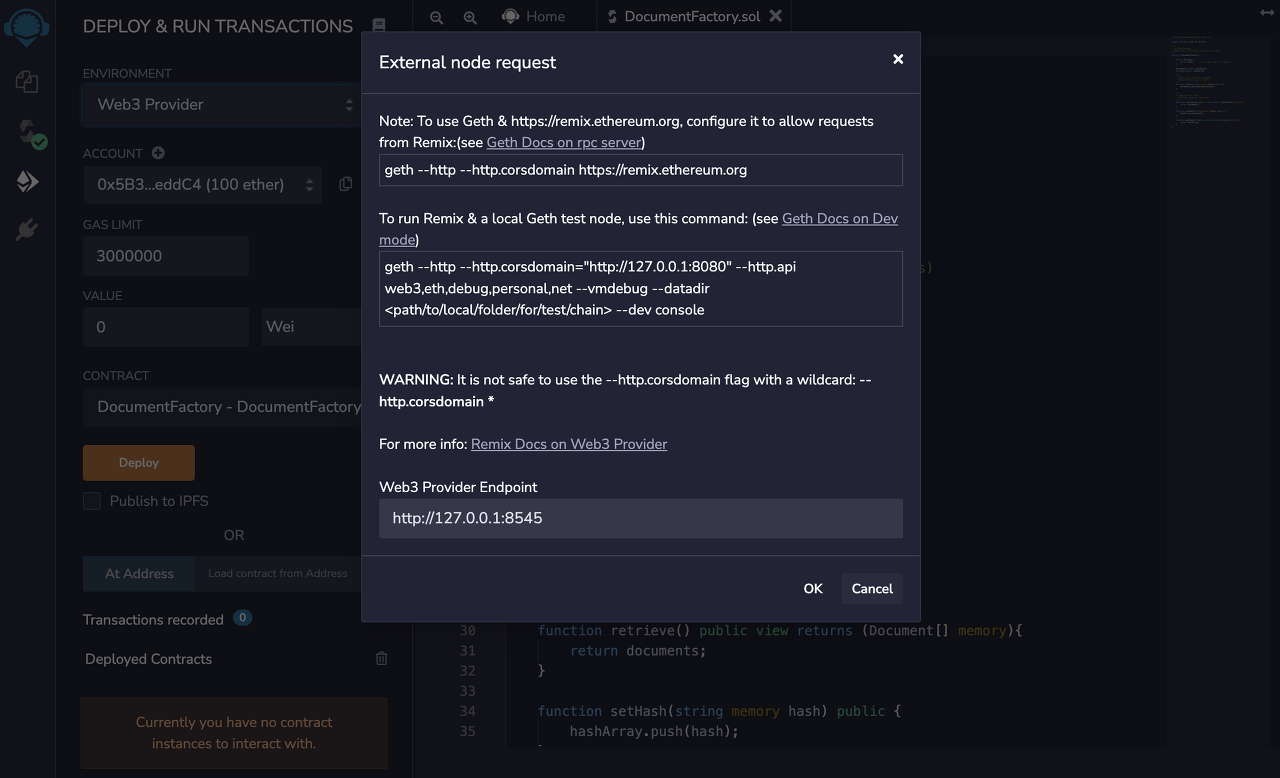
Task: Enable the Publish to IPFS checkbox
Action: coord(92,501)
